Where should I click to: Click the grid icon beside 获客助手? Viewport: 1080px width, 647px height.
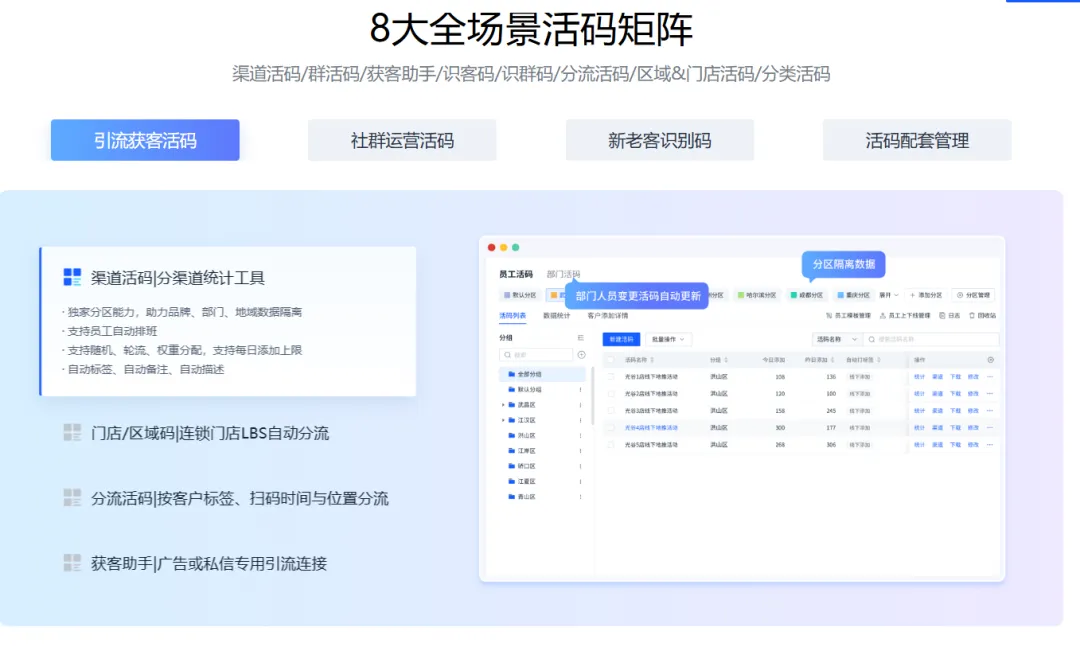click(72, 562)
